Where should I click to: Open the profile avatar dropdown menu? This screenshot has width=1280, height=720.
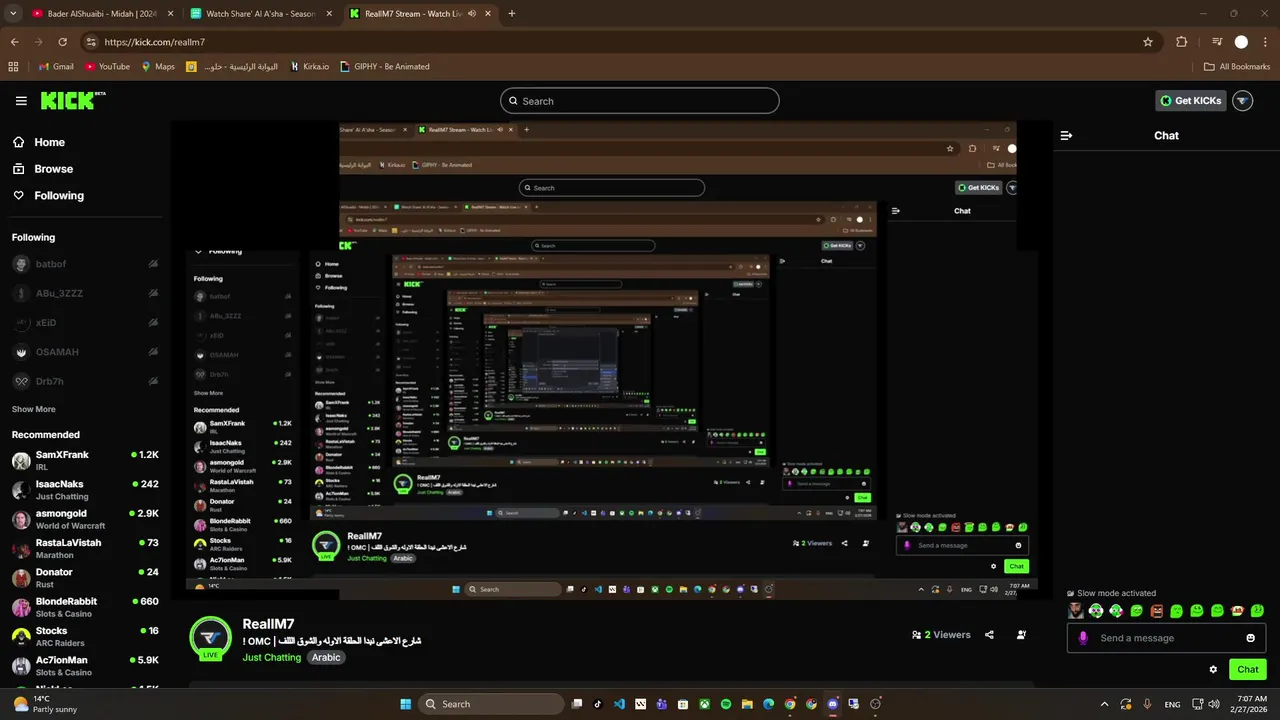click(x=1242, y=101)
